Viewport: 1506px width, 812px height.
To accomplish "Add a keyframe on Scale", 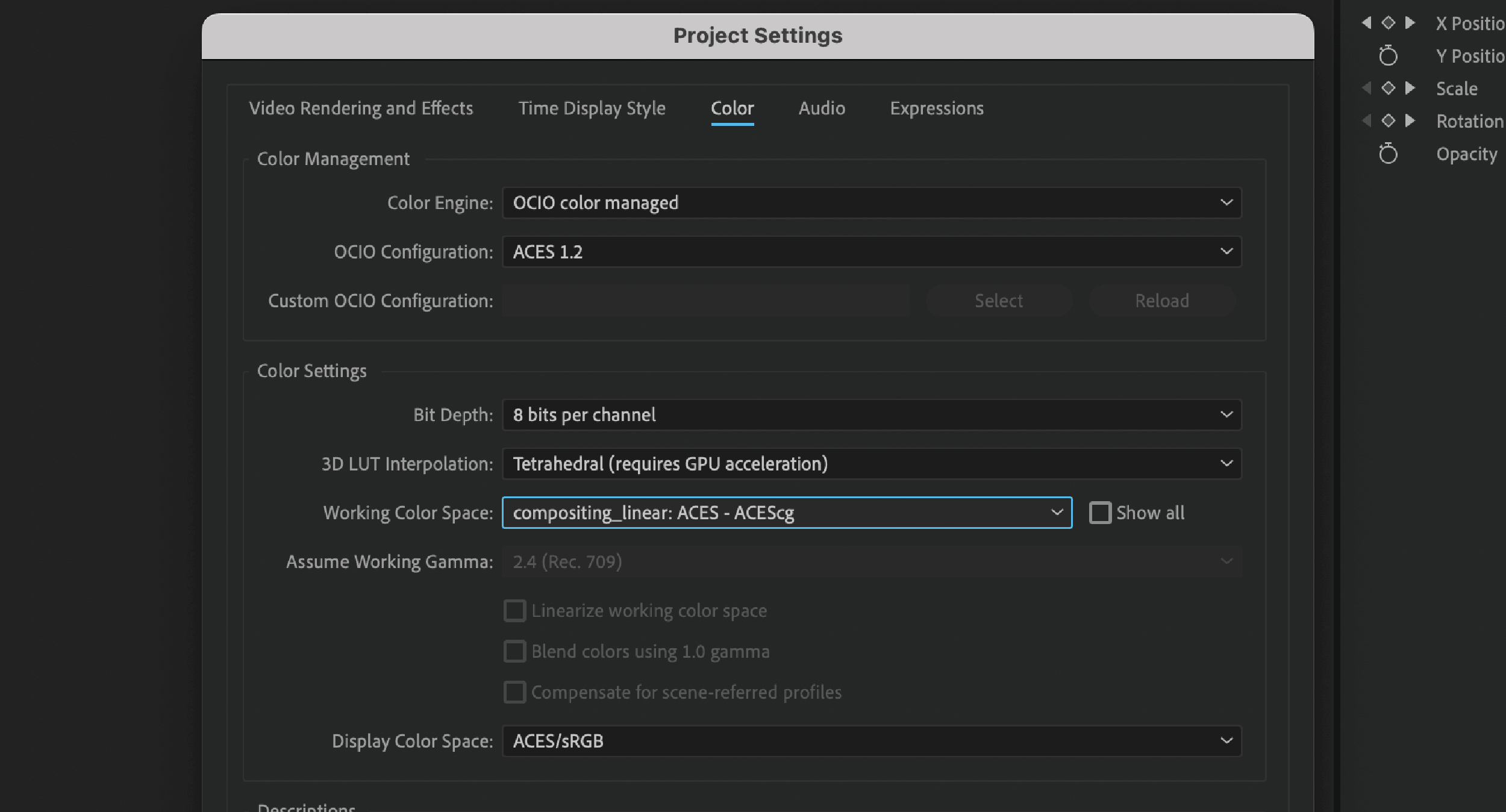I will coord(1388,88).
